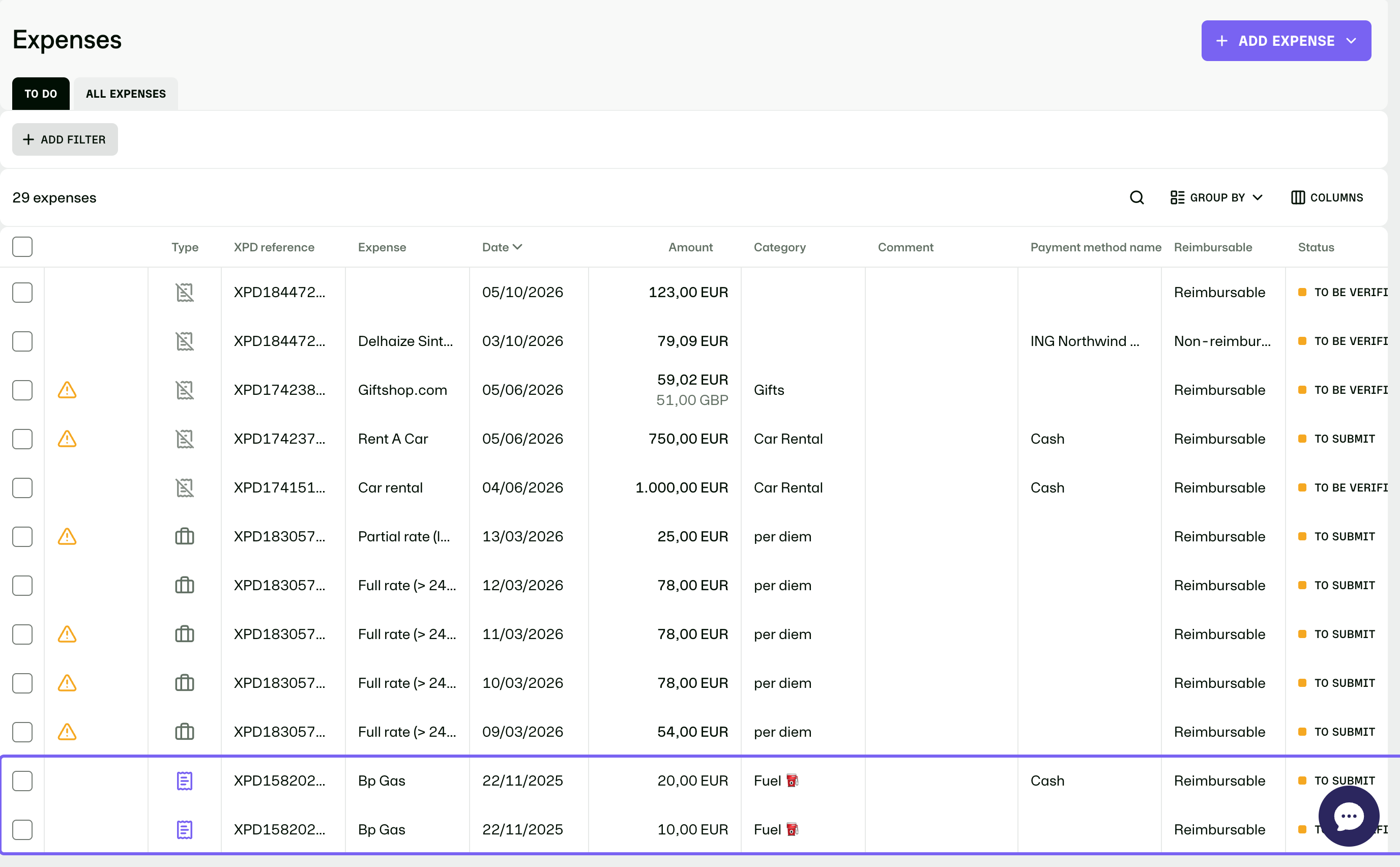Click the Status column header
Viewport: 1400px width, 867px height.
[x=1316, y=247]
